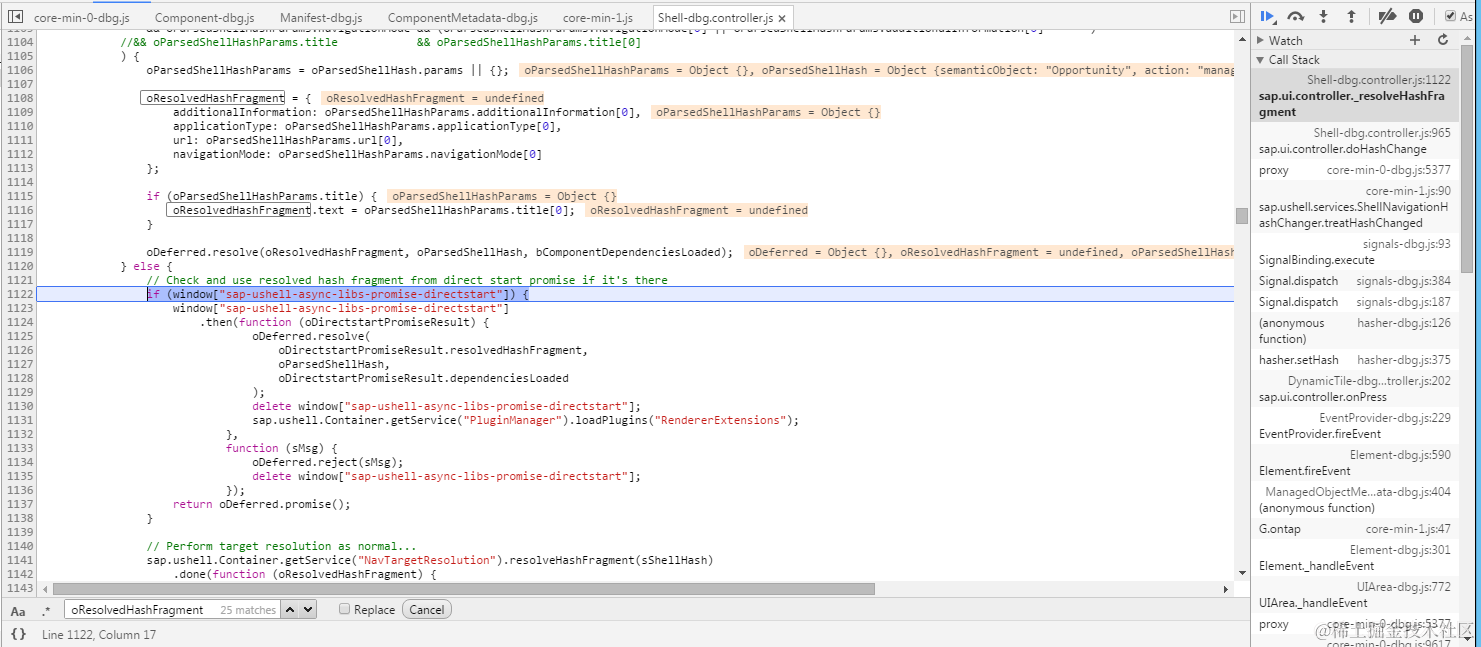Viewport: 1481px width, 647px height.
Task: Refresh the watch expressions
Action: point(1443,40)
